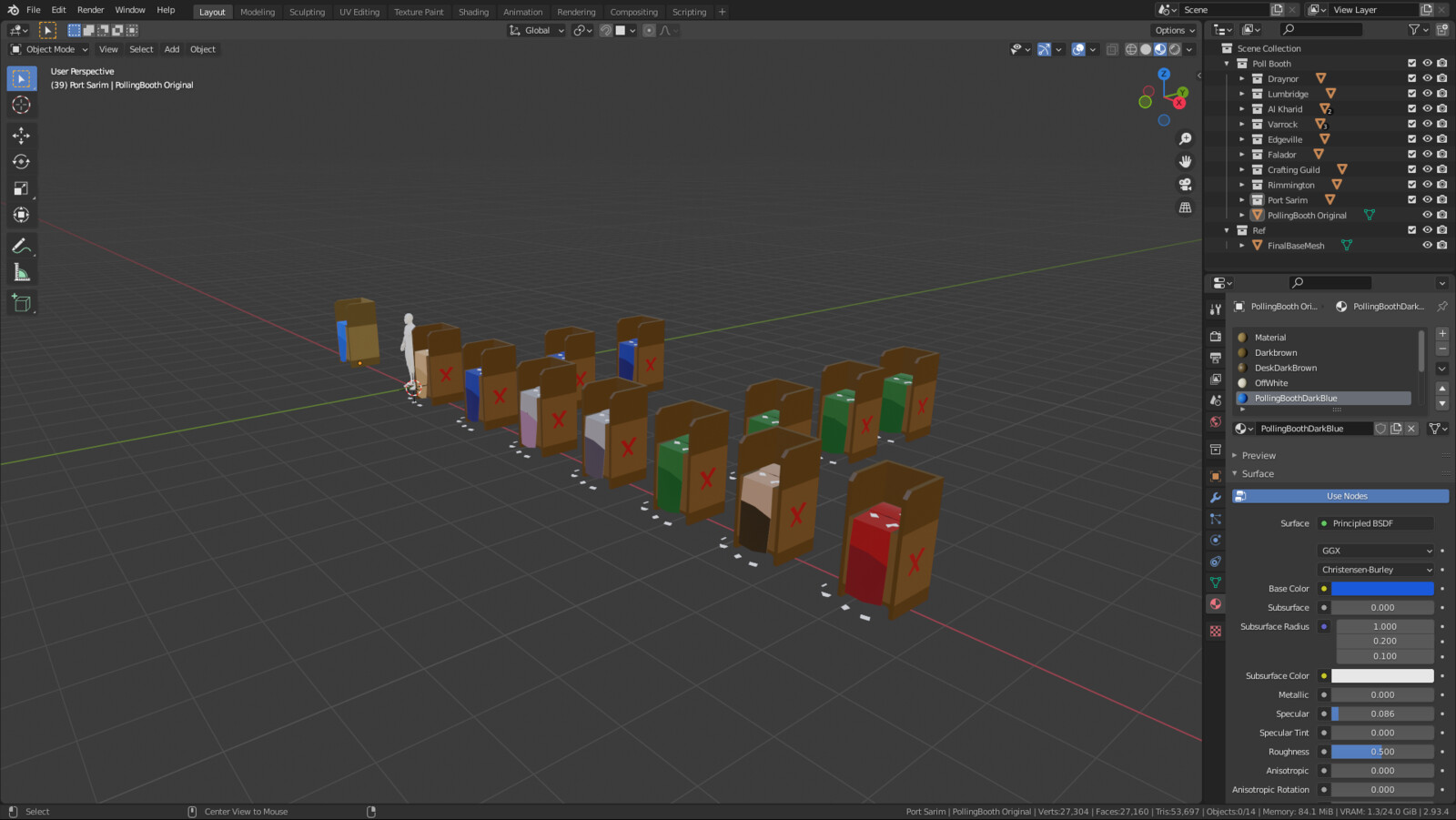The height and width of the screenshot is (820, 1456).
Task: Open the viewport View menu
Action: [108, 49]
